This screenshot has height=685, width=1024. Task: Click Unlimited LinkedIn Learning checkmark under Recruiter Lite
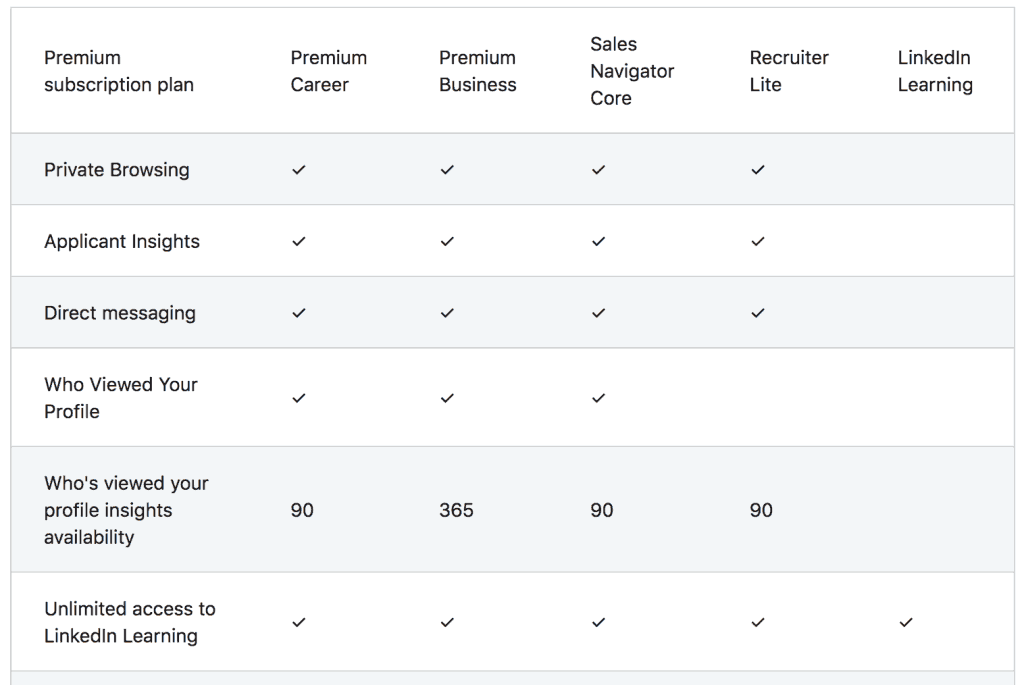[758, 623]
